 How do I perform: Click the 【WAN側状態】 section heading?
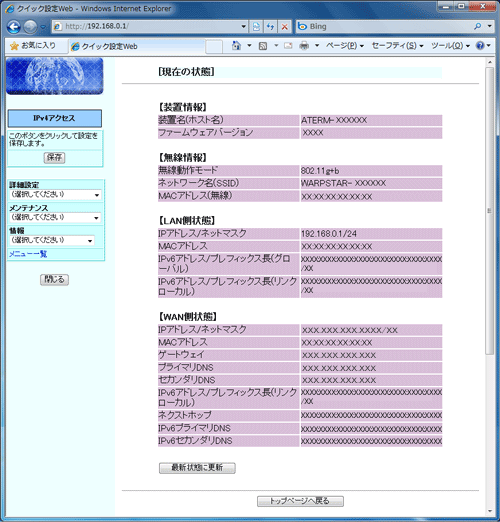[x=187, y=316]
